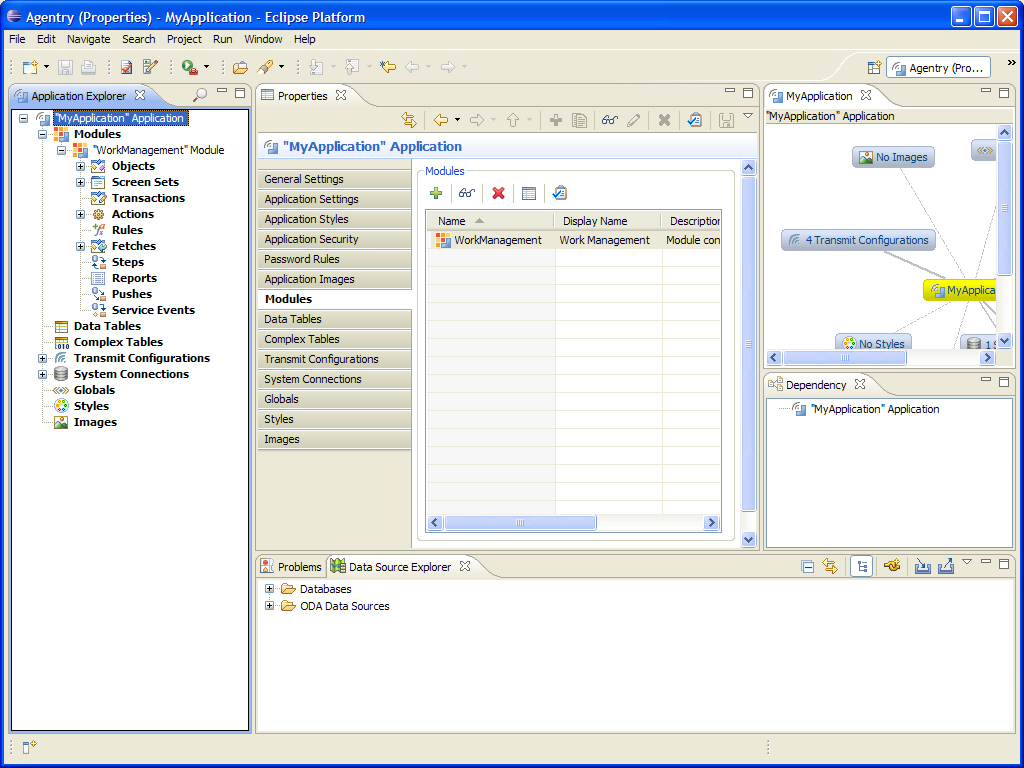Click the clipboard-check icon in Modules section
The width and height of the screenshot is (1024, 768).
[559, 193]
